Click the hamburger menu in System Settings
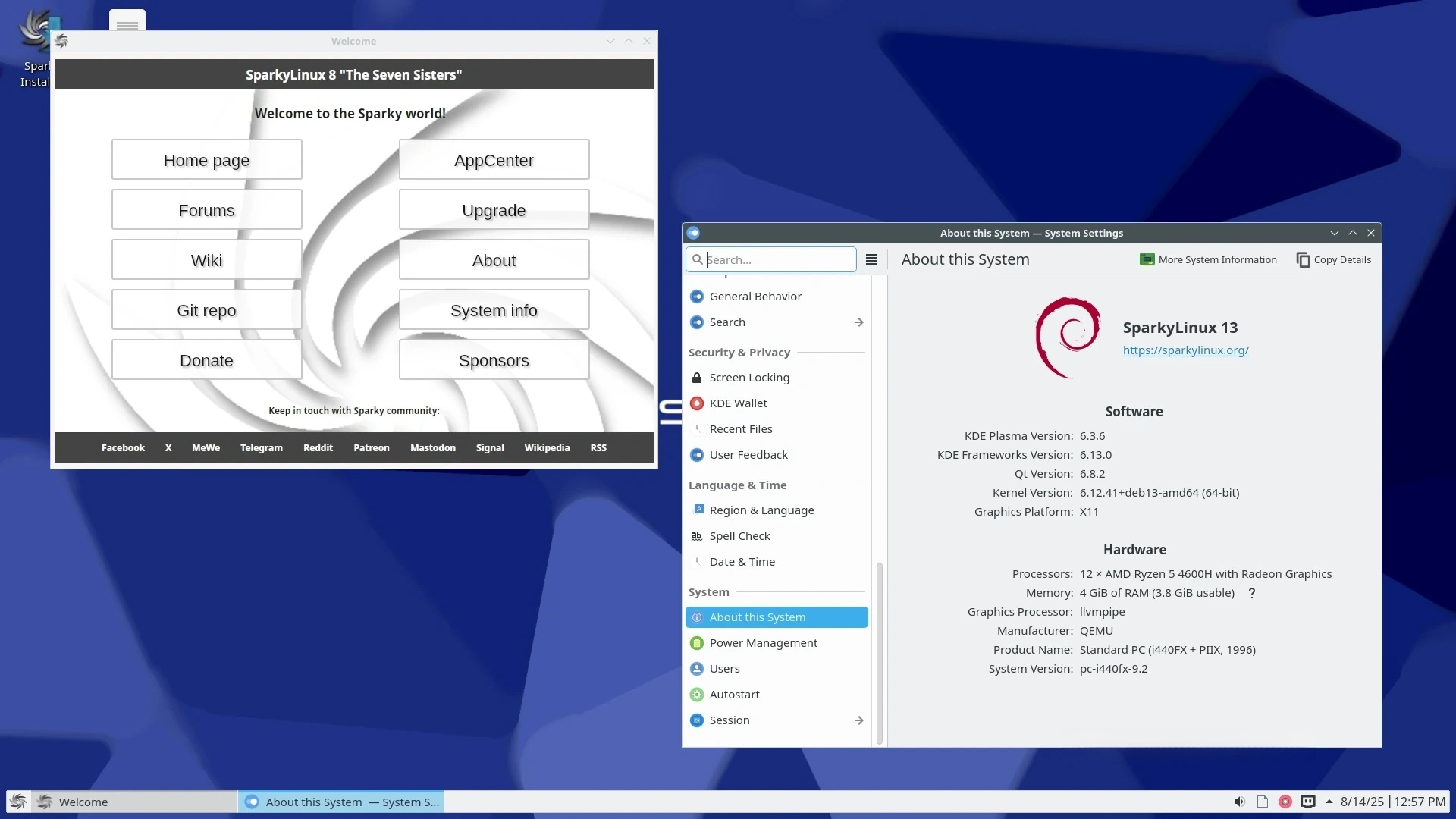The image size is (1456, 819). (x=871, y=259)
